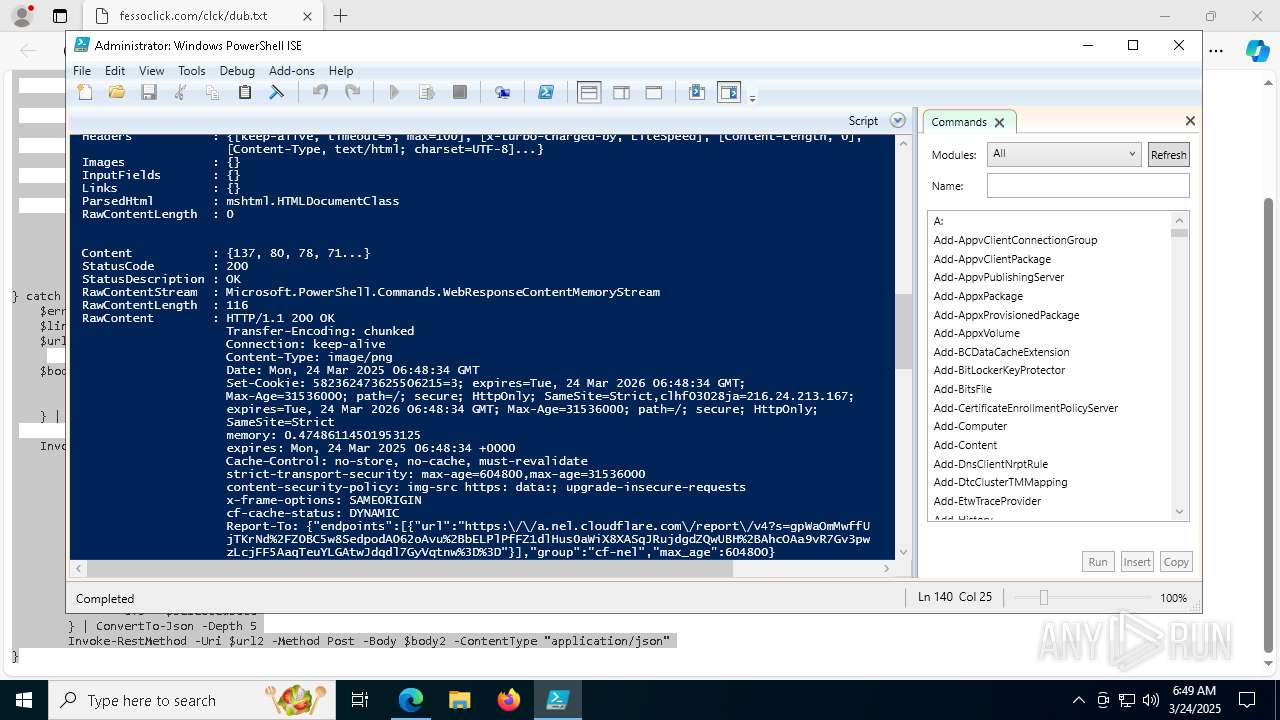Show the script pane on the right
The image size is (1280, 720).
[x=621, y=92]
